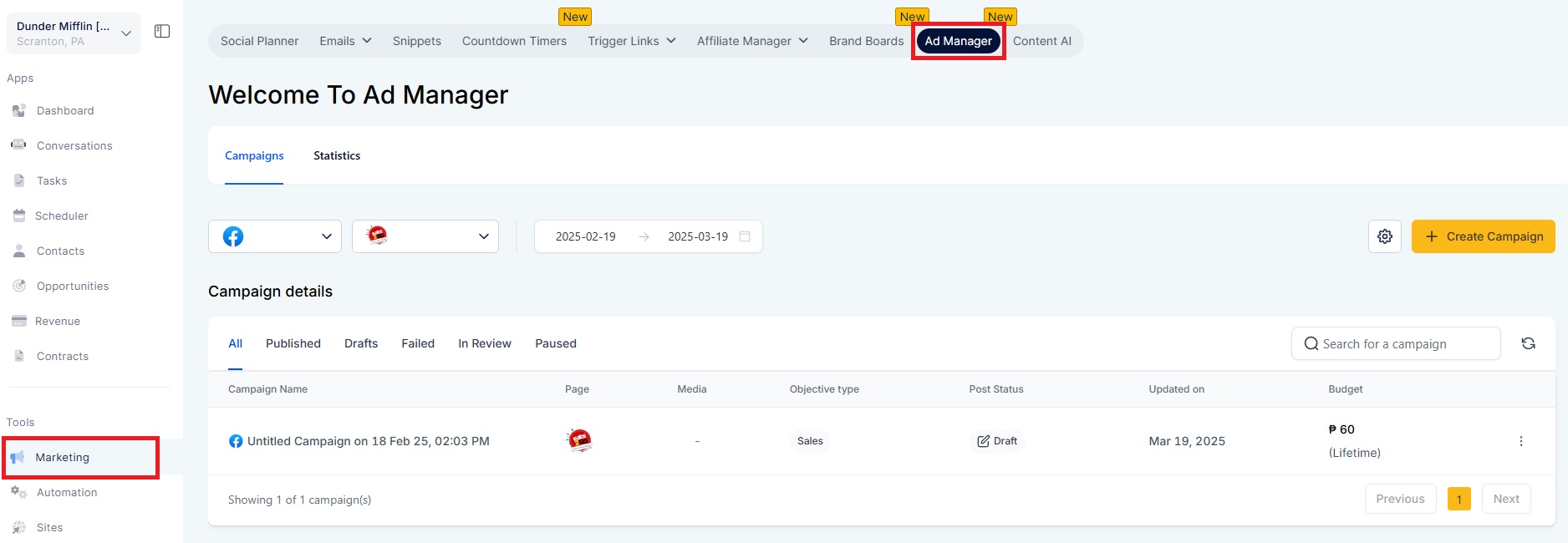Select the Ad Manager tab
This screenshot has height=543, width=1568.
tap(958, 41)
